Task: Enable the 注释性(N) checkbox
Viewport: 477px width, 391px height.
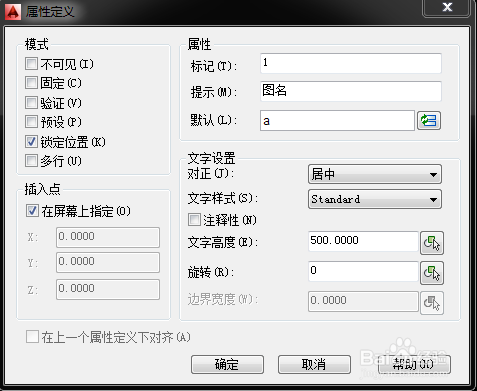Action: (x=194, y=220)
